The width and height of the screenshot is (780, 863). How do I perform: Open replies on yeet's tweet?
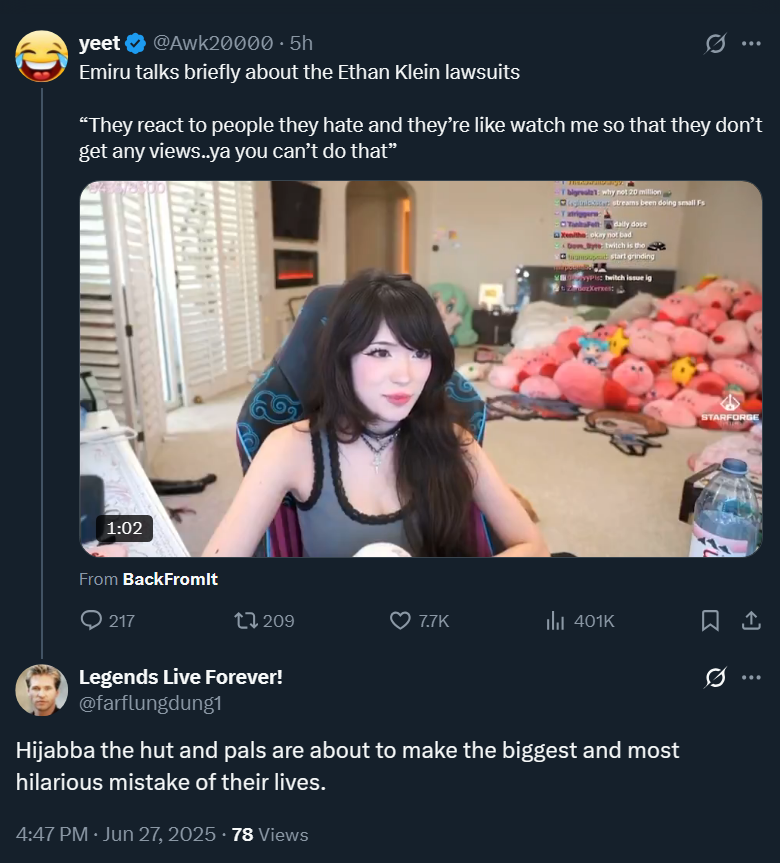pos(108,620)
